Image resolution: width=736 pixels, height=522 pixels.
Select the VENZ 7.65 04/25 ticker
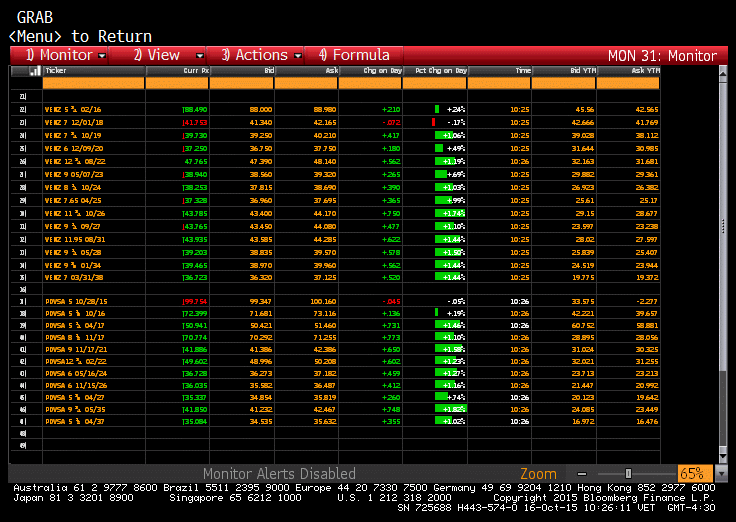pos(73,200)
